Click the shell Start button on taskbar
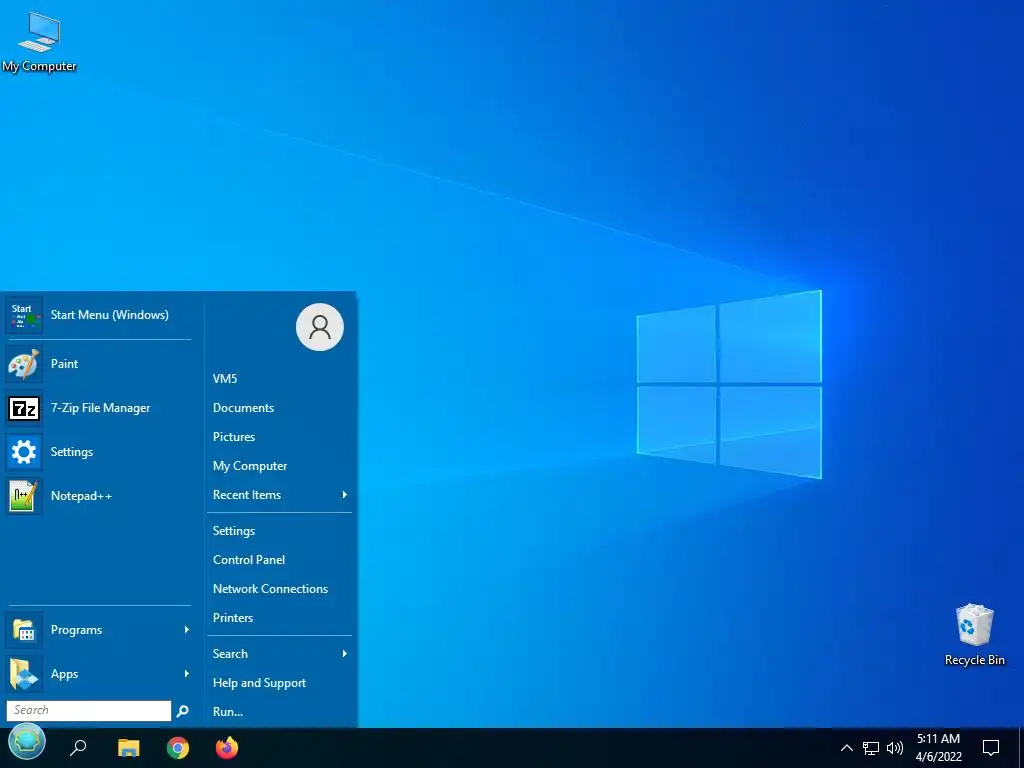 pos(27,743)
